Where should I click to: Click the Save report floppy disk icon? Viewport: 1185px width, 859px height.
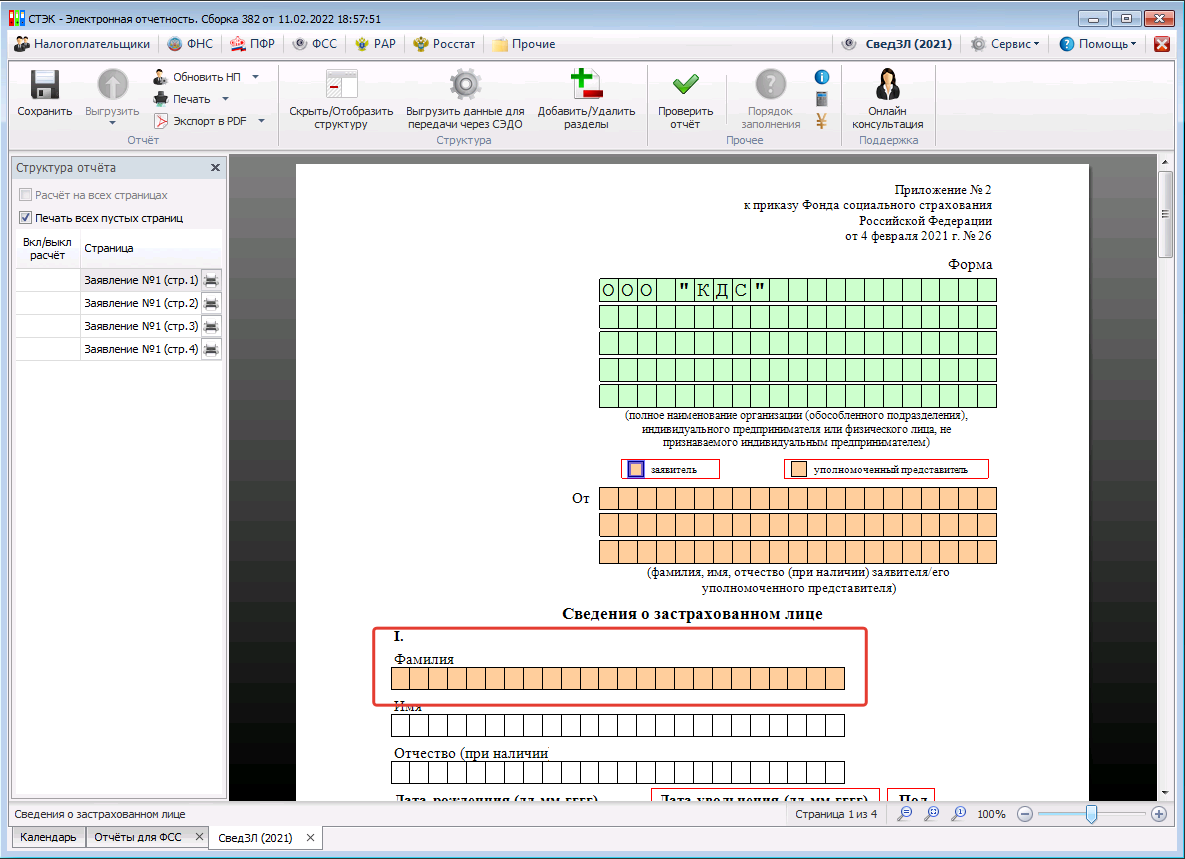44,87
